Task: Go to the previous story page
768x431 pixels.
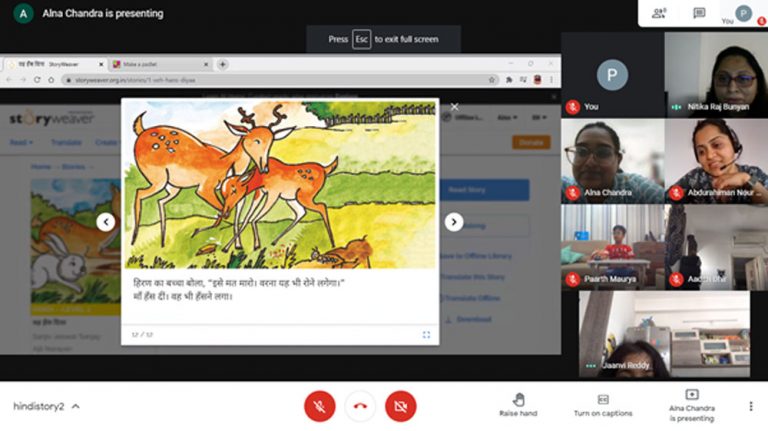Action: coord(106,222)
